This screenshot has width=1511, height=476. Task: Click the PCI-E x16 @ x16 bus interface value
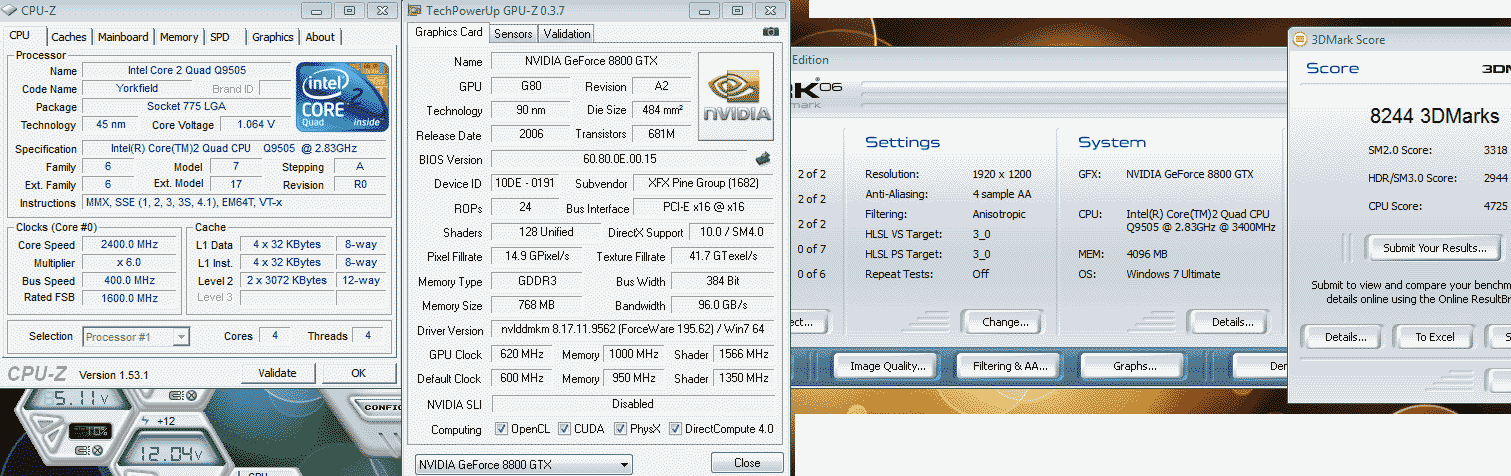click(703, 208)
